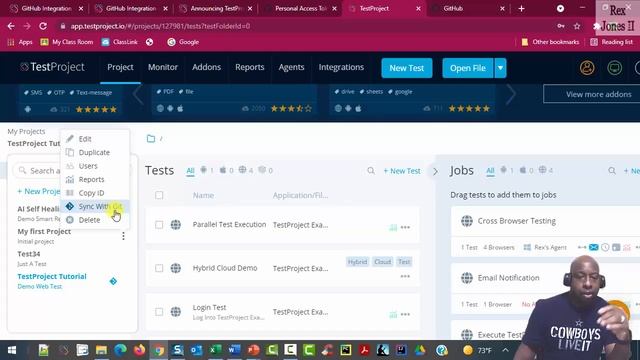Click the user profile avatar icon

[587, 68]
